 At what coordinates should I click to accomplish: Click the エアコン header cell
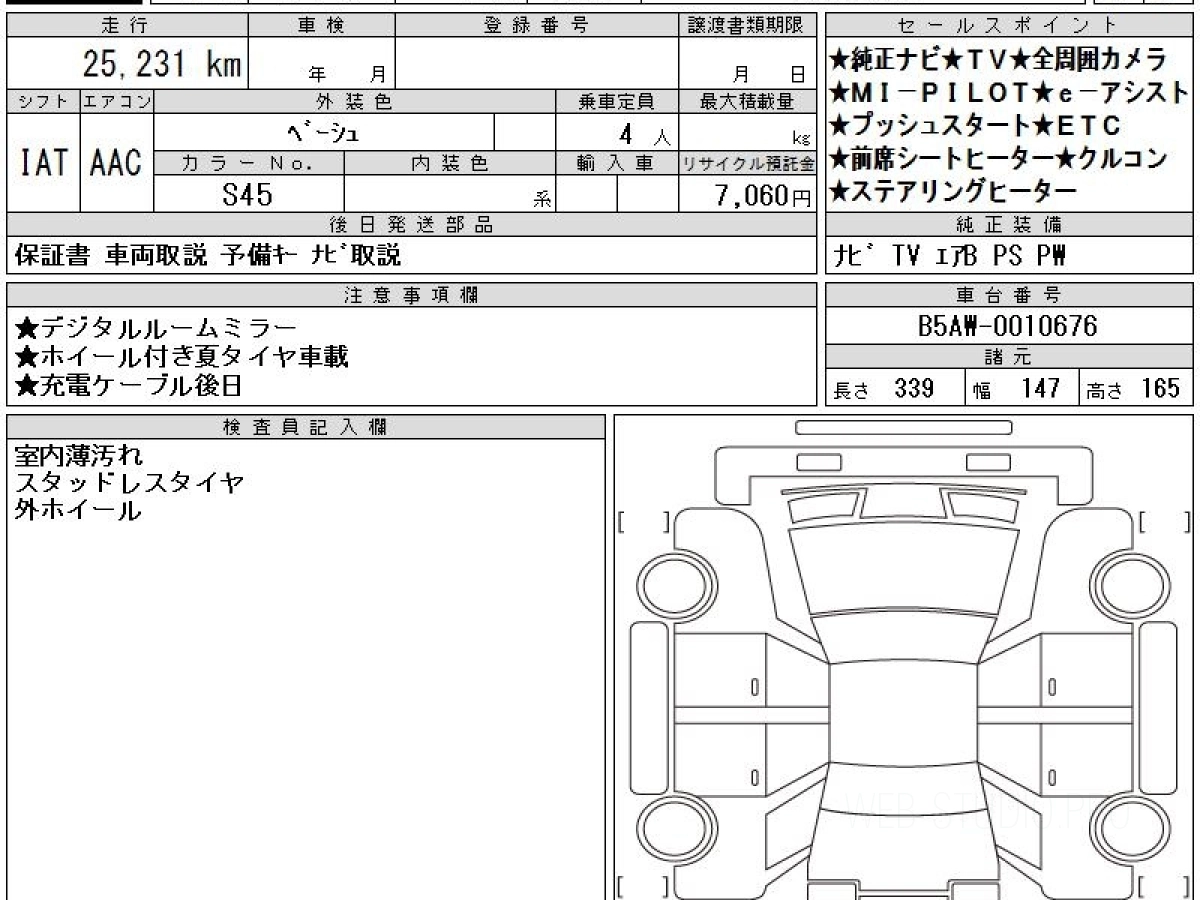click(x=117, y=101)
